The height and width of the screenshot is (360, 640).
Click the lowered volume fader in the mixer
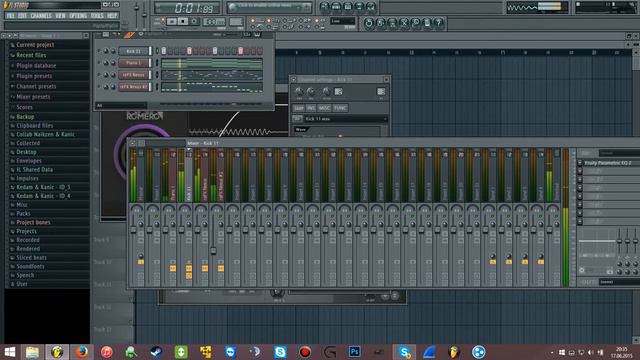tap(213, 251)
